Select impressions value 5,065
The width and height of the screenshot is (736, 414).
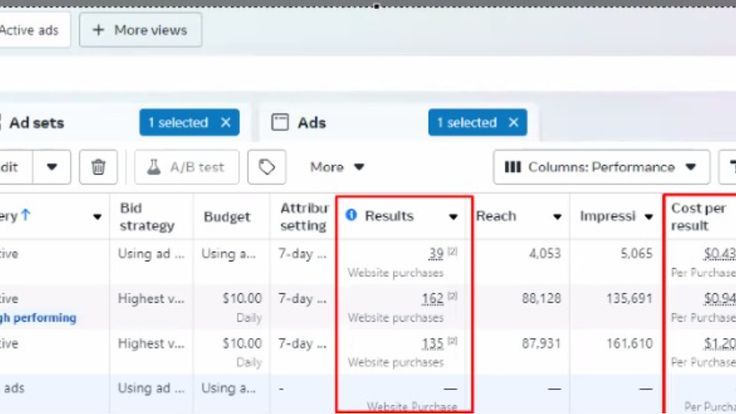click(636, 253)
